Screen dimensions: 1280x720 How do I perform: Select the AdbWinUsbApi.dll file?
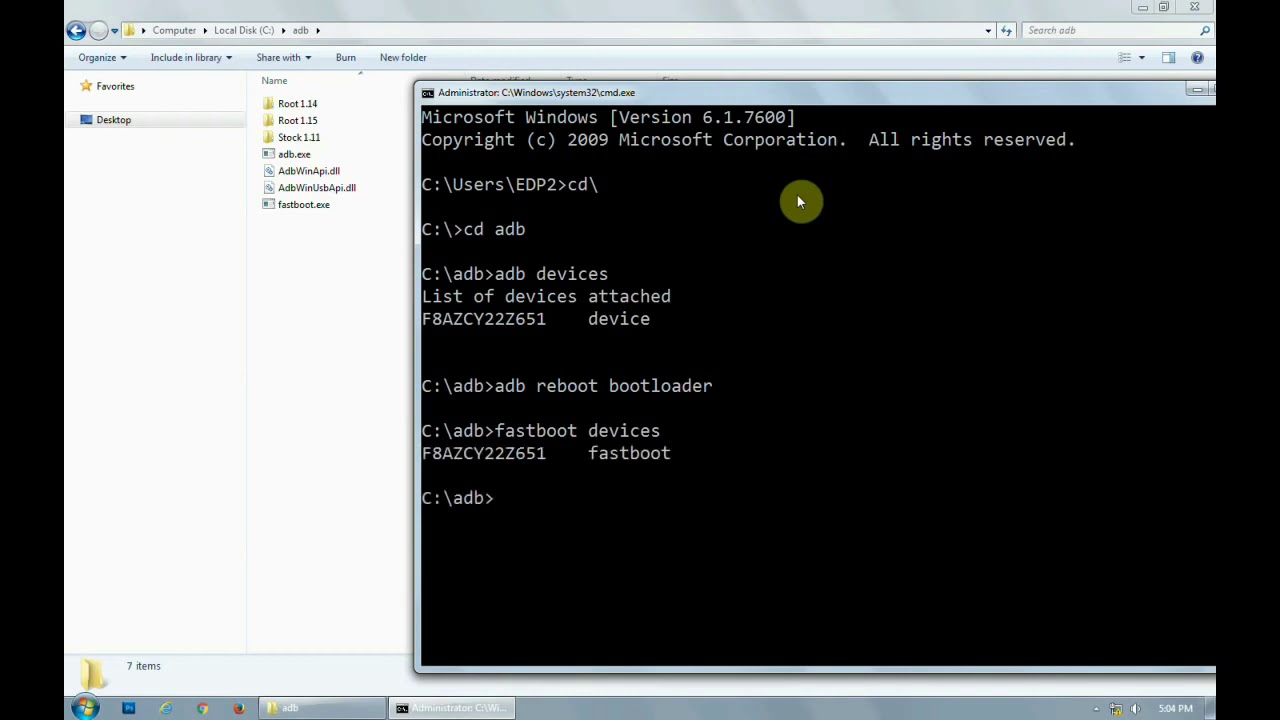tap(316, 188)
